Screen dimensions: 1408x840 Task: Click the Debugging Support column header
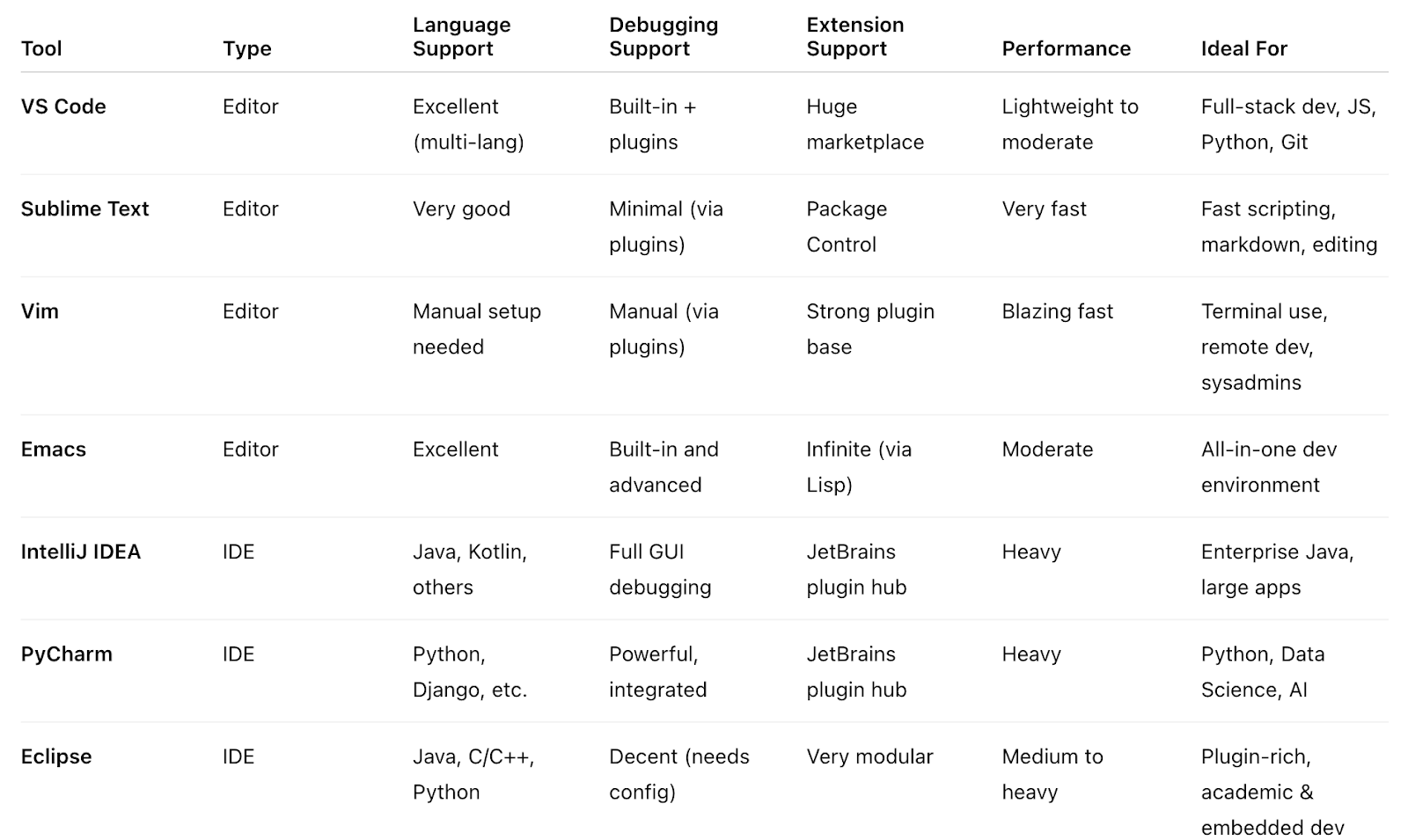click(664, 37)
